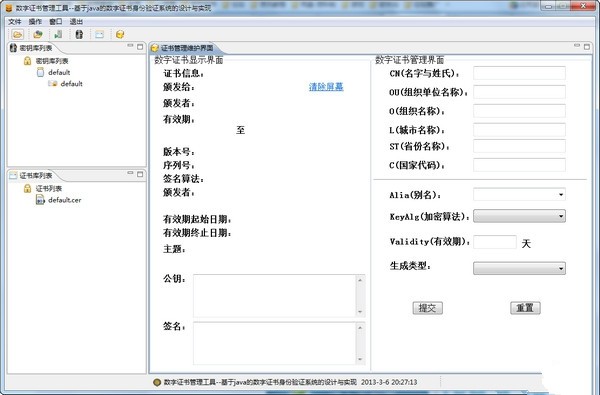The width and height of the screenshot is (600, 395).
Task: Click the green import toolbar icon
Action: pos(58,34)
